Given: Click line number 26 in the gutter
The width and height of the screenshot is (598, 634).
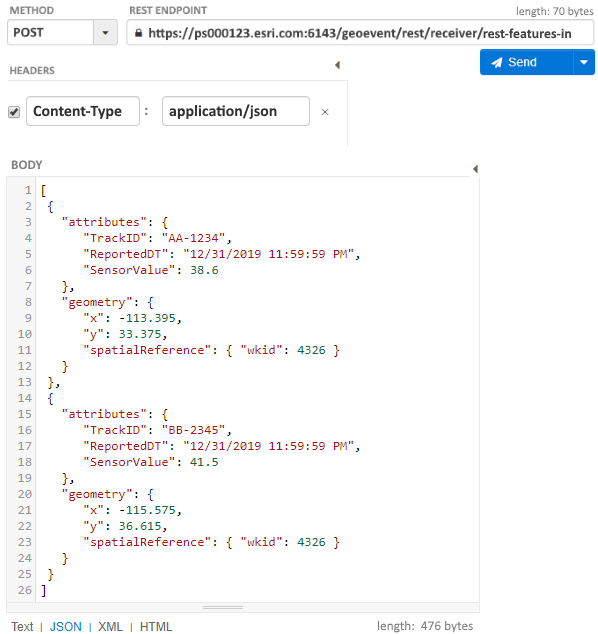Looking at the screenshot, I should (25, 590).
